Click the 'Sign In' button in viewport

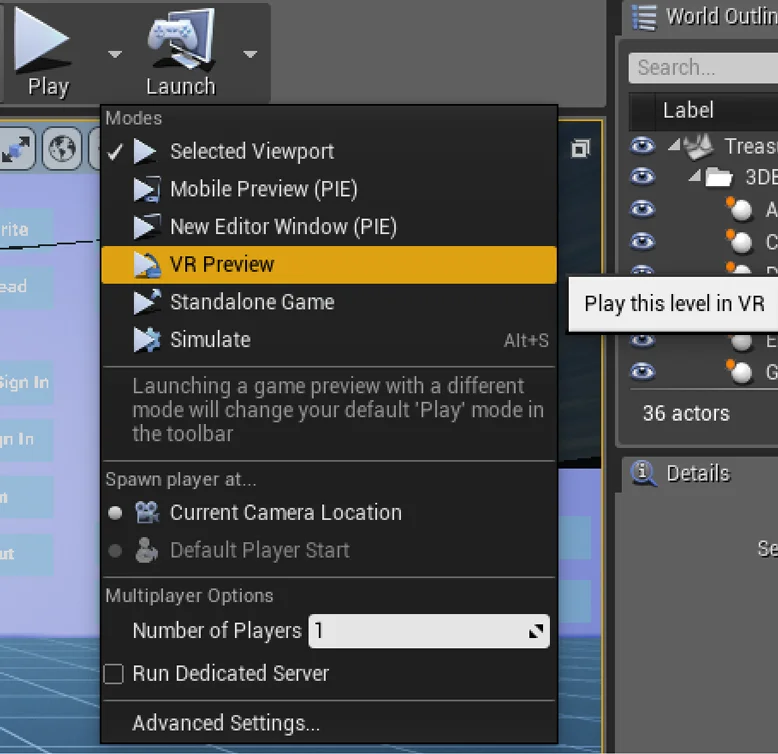point(24,382)
